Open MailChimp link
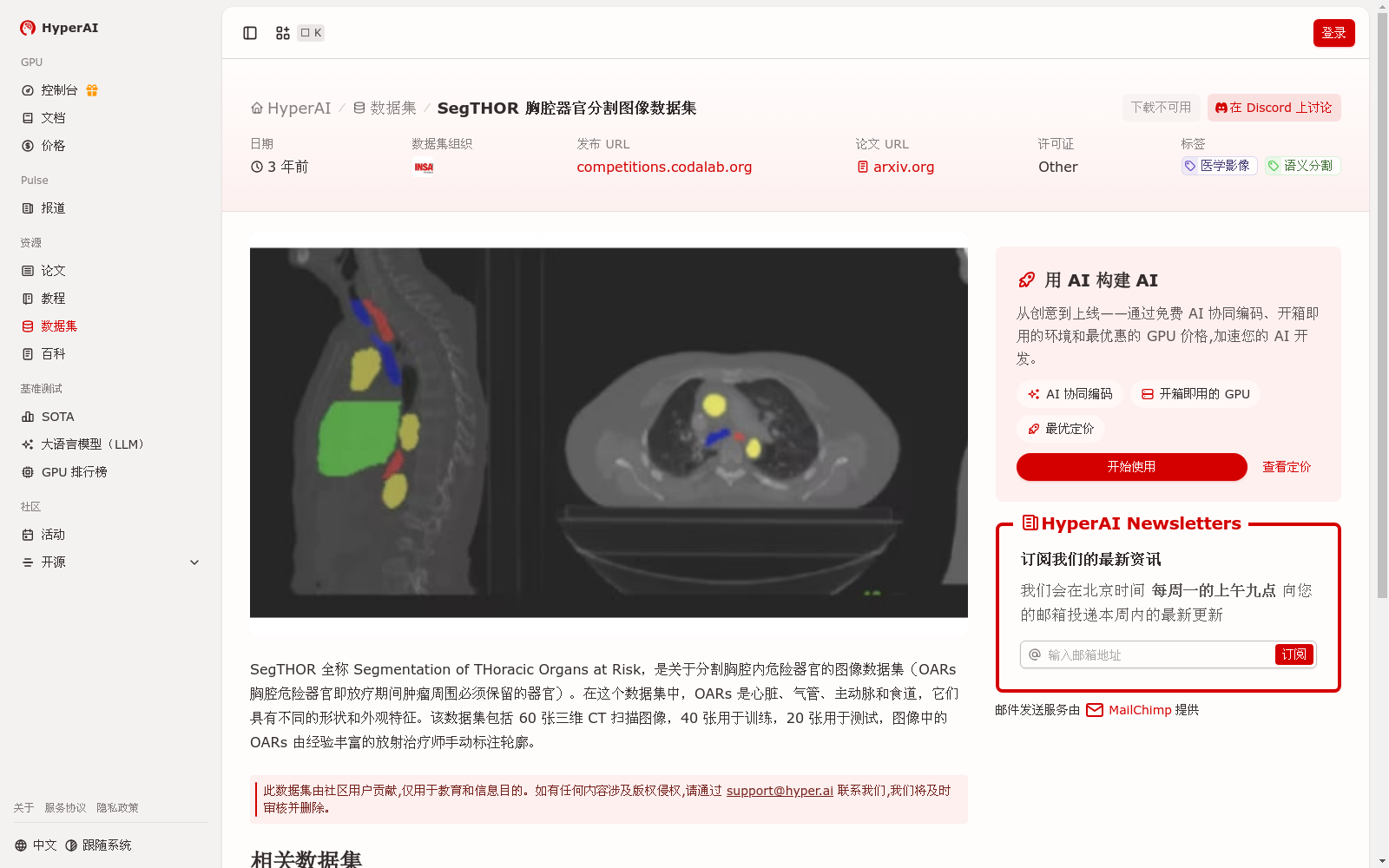 click(1129, 710)
